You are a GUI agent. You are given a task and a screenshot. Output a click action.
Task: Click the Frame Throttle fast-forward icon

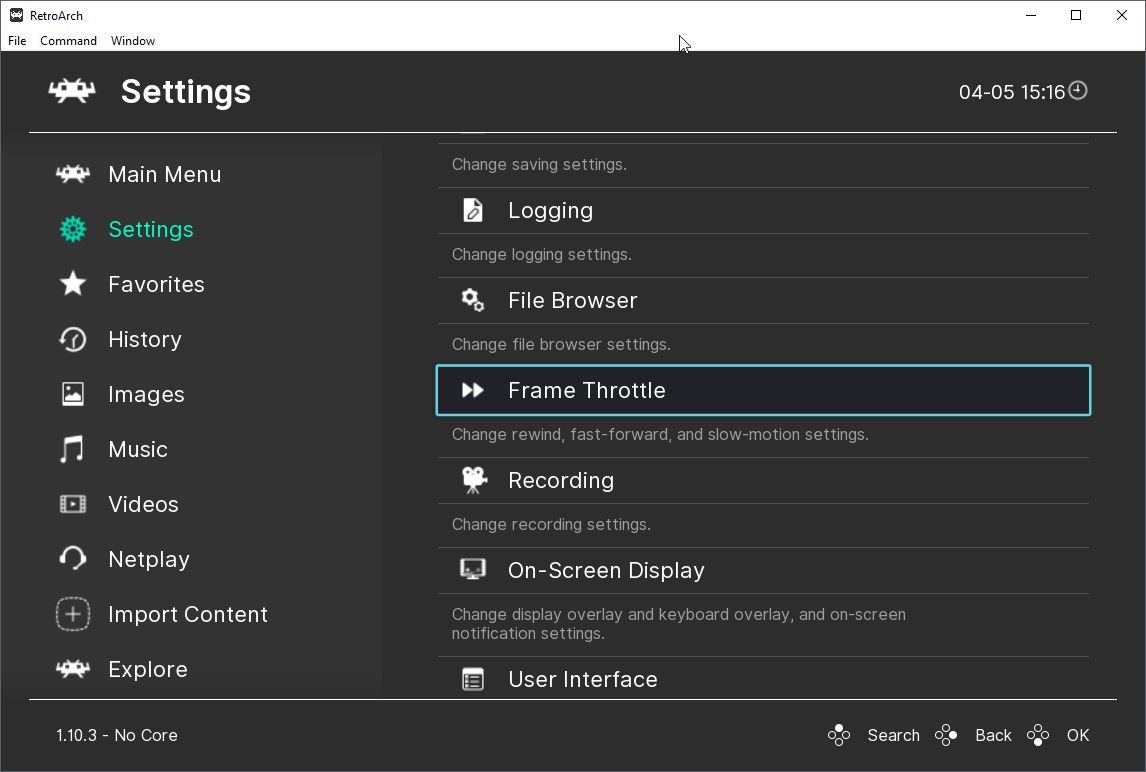473,390
